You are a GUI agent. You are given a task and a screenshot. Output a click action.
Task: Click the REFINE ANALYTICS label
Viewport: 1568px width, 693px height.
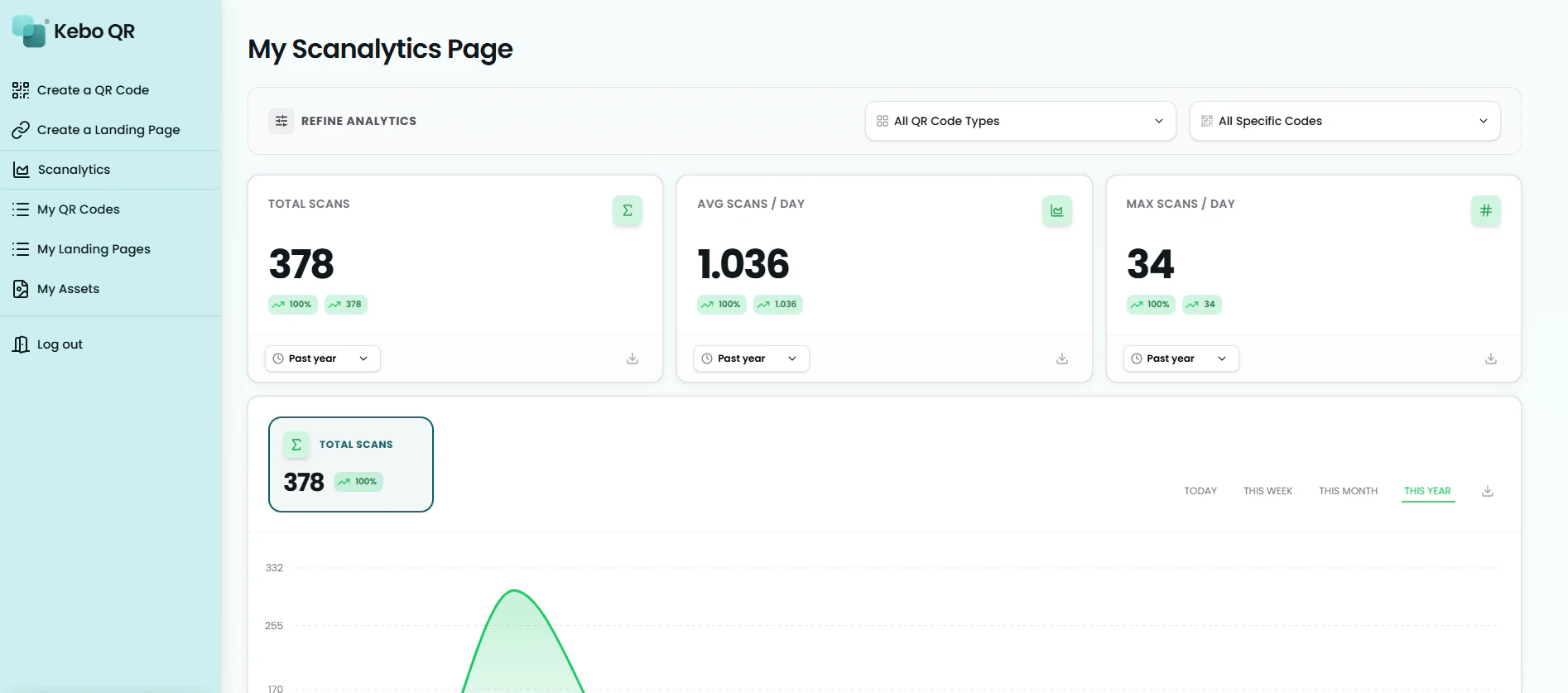coord(358,121)
